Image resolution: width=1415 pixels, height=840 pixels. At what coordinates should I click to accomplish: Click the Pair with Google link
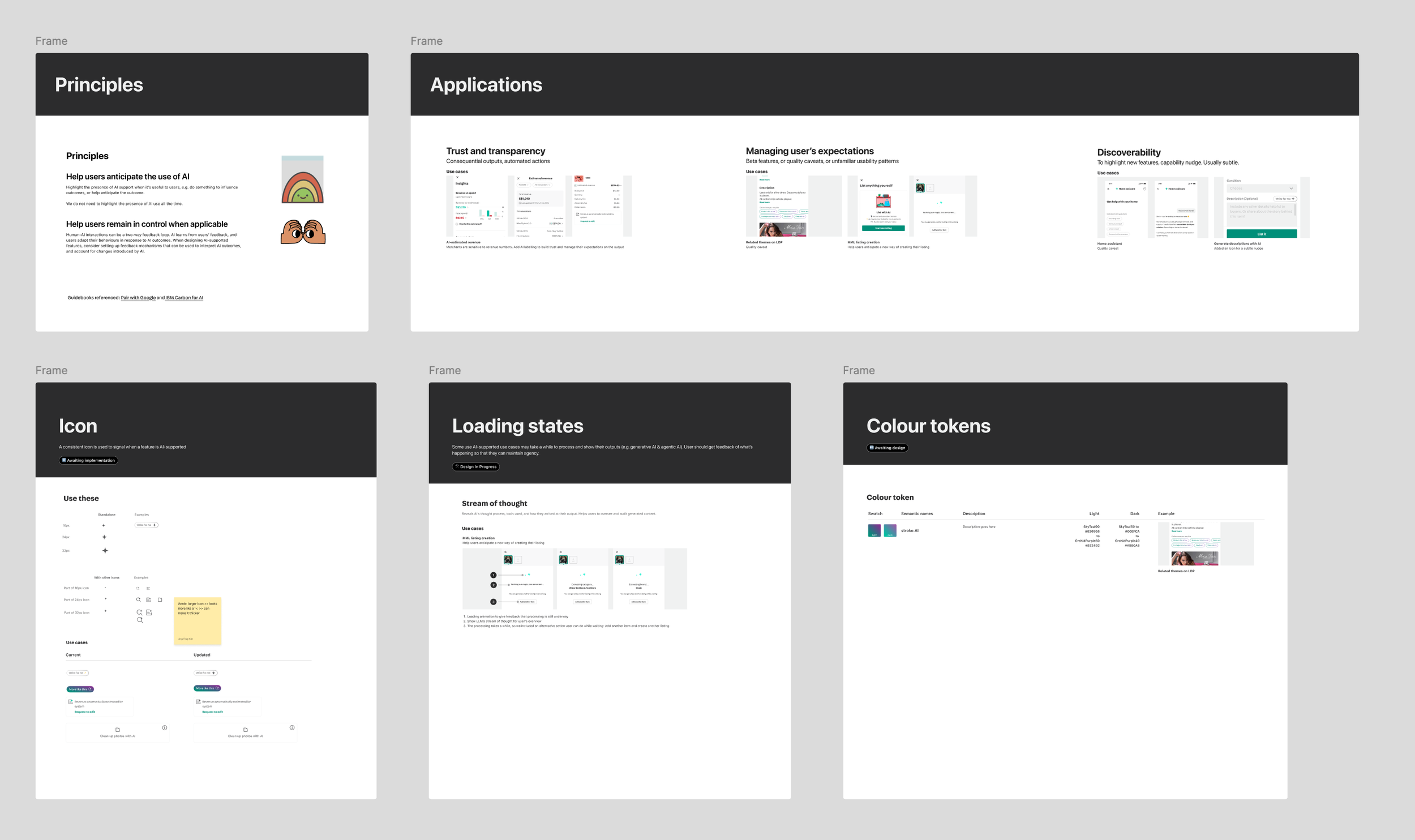(x=138, y=298)
